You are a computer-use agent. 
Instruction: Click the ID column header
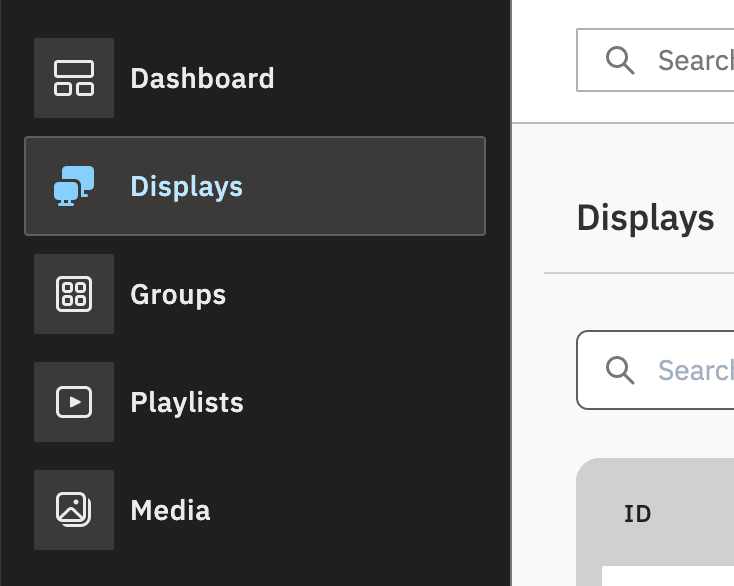(638, 514)
